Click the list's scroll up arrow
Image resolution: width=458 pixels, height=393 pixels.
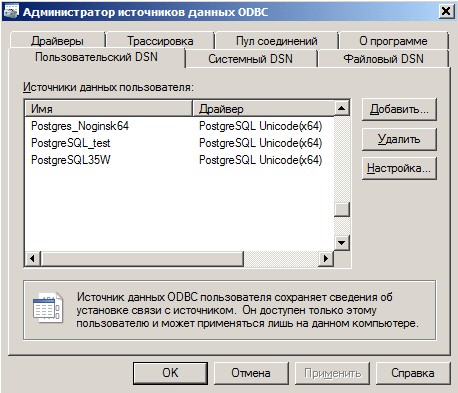click(x=341, y=108)
